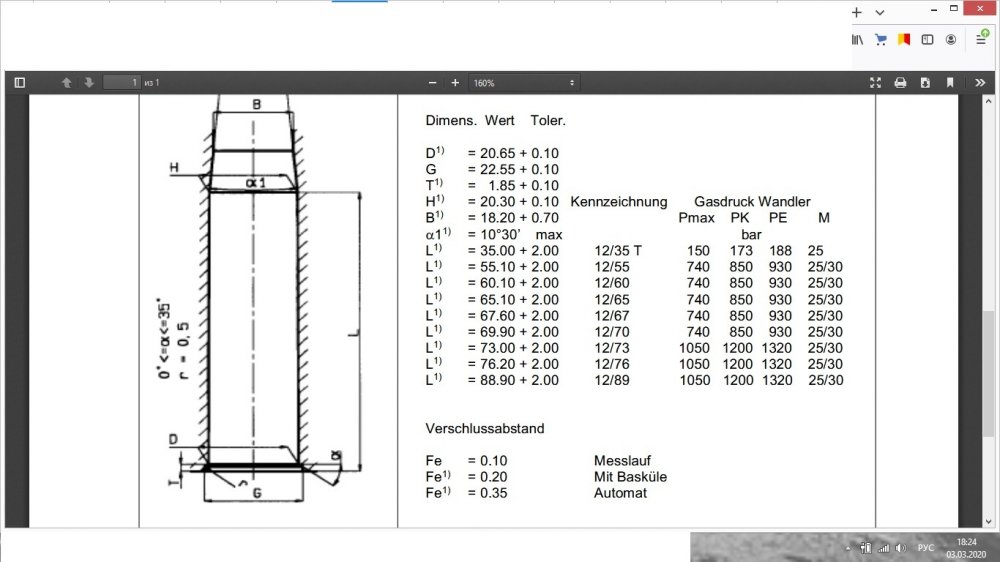This screenshot has width=1000, height=562.
Task: Open the Firefox hamburger menu
Action: 982,40
